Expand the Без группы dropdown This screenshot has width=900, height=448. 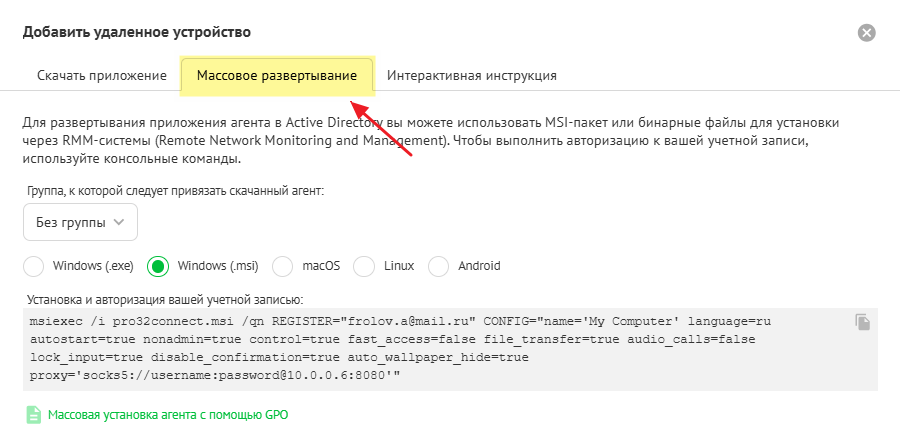[80, 222]
